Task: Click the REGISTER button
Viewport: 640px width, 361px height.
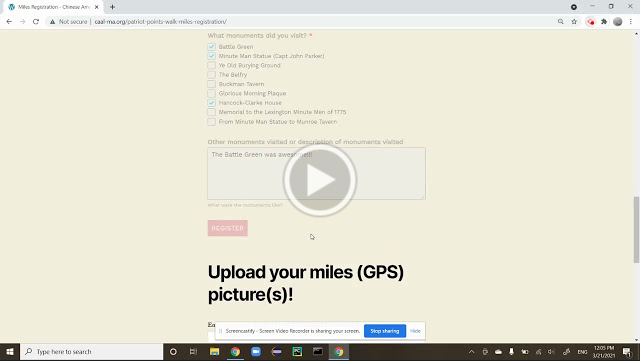Action: point(228,228)
